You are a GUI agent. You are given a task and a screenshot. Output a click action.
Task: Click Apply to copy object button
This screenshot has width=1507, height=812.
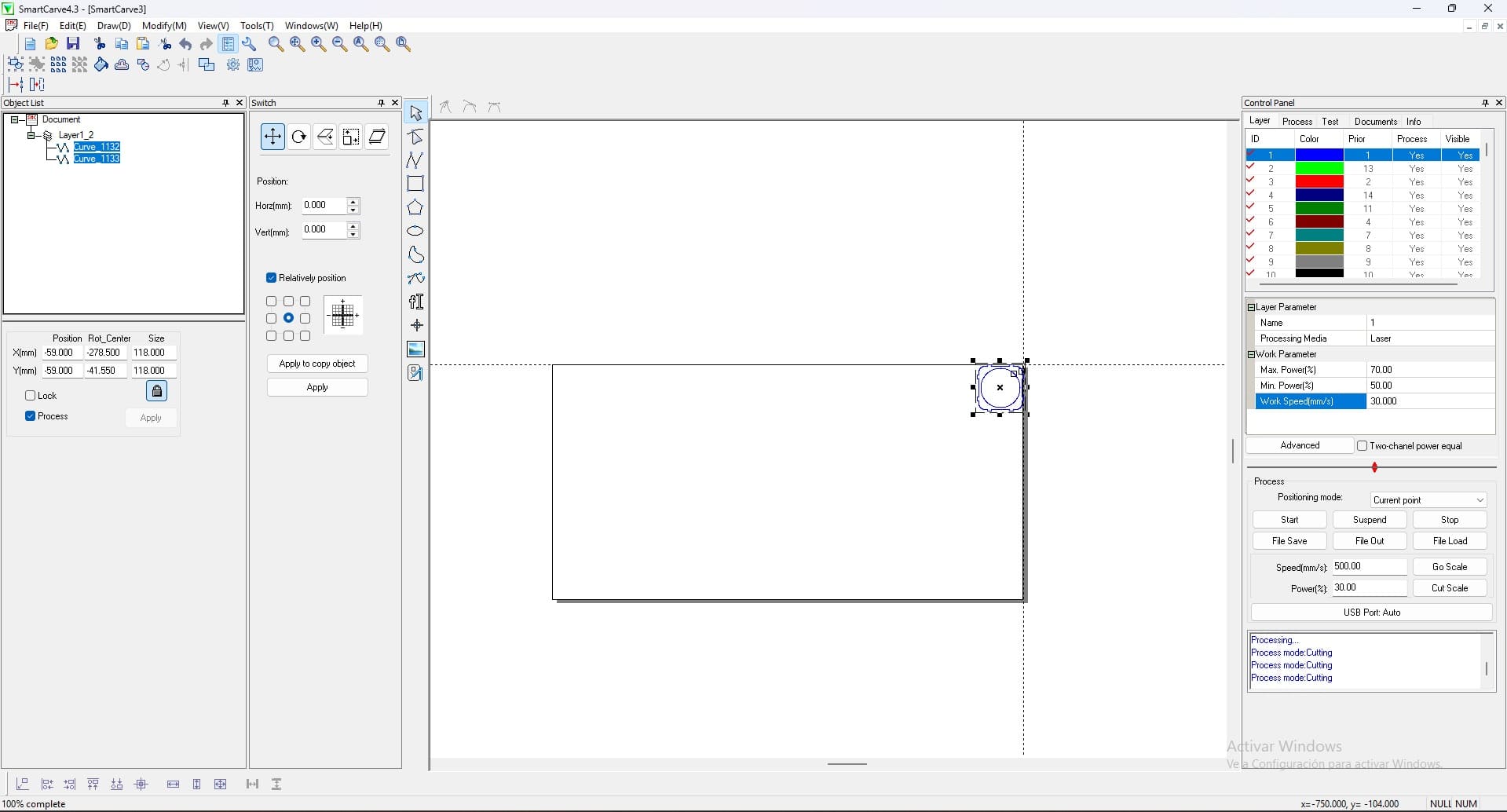[x=317, y=364]
